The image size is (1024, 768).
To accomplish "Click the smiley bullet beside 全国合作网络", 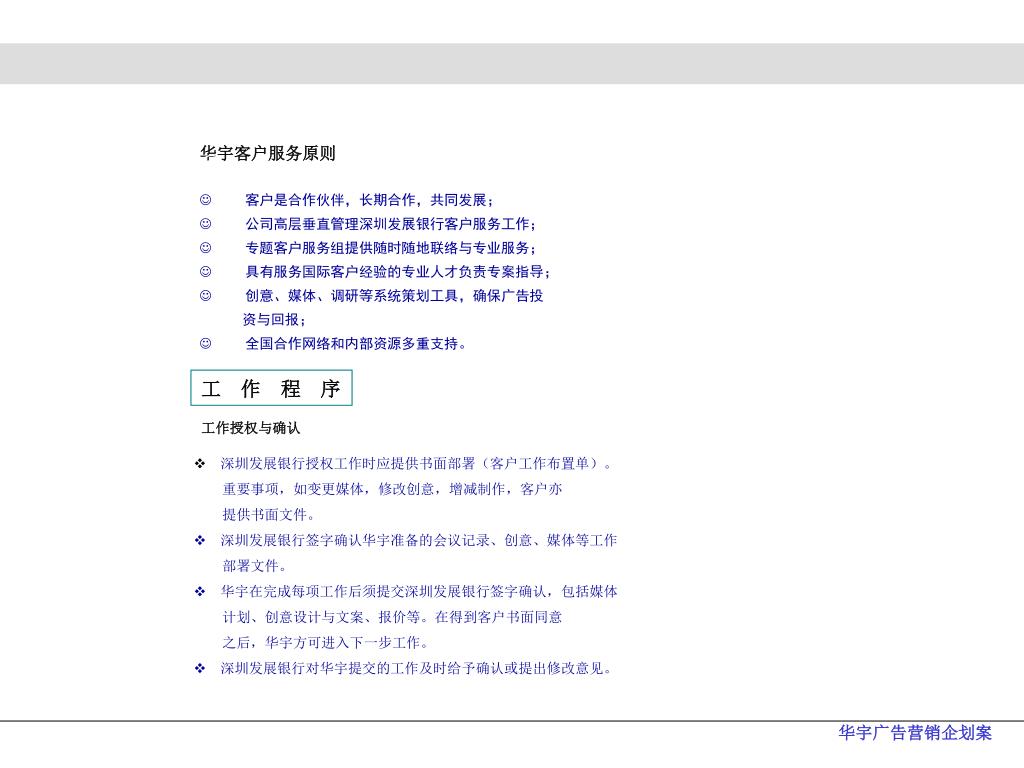I will 206,343.
